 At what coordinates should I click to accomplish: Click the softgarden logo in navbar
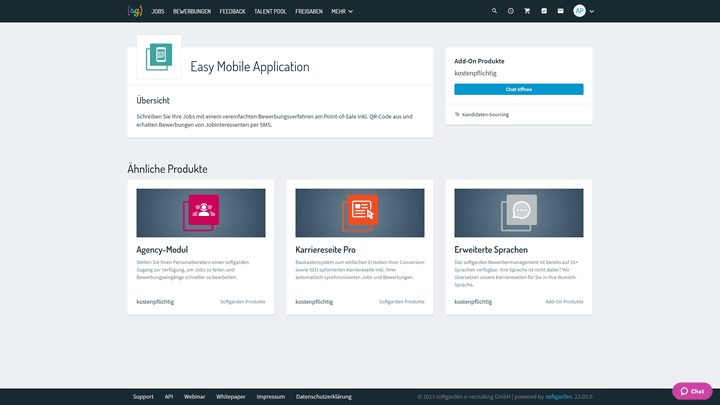[x=135, y=11]
